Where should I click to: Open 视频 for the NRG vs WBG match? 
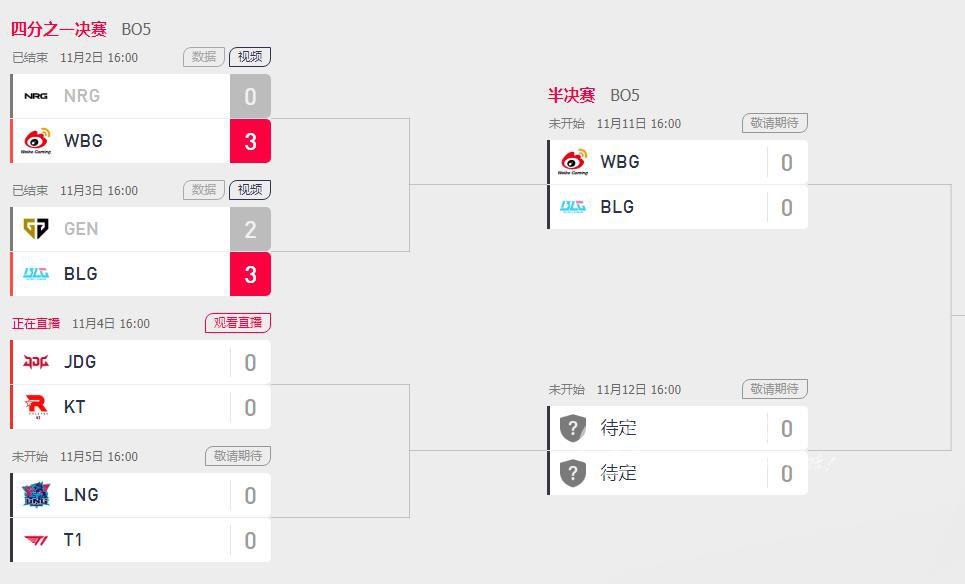tap(250, 57)
